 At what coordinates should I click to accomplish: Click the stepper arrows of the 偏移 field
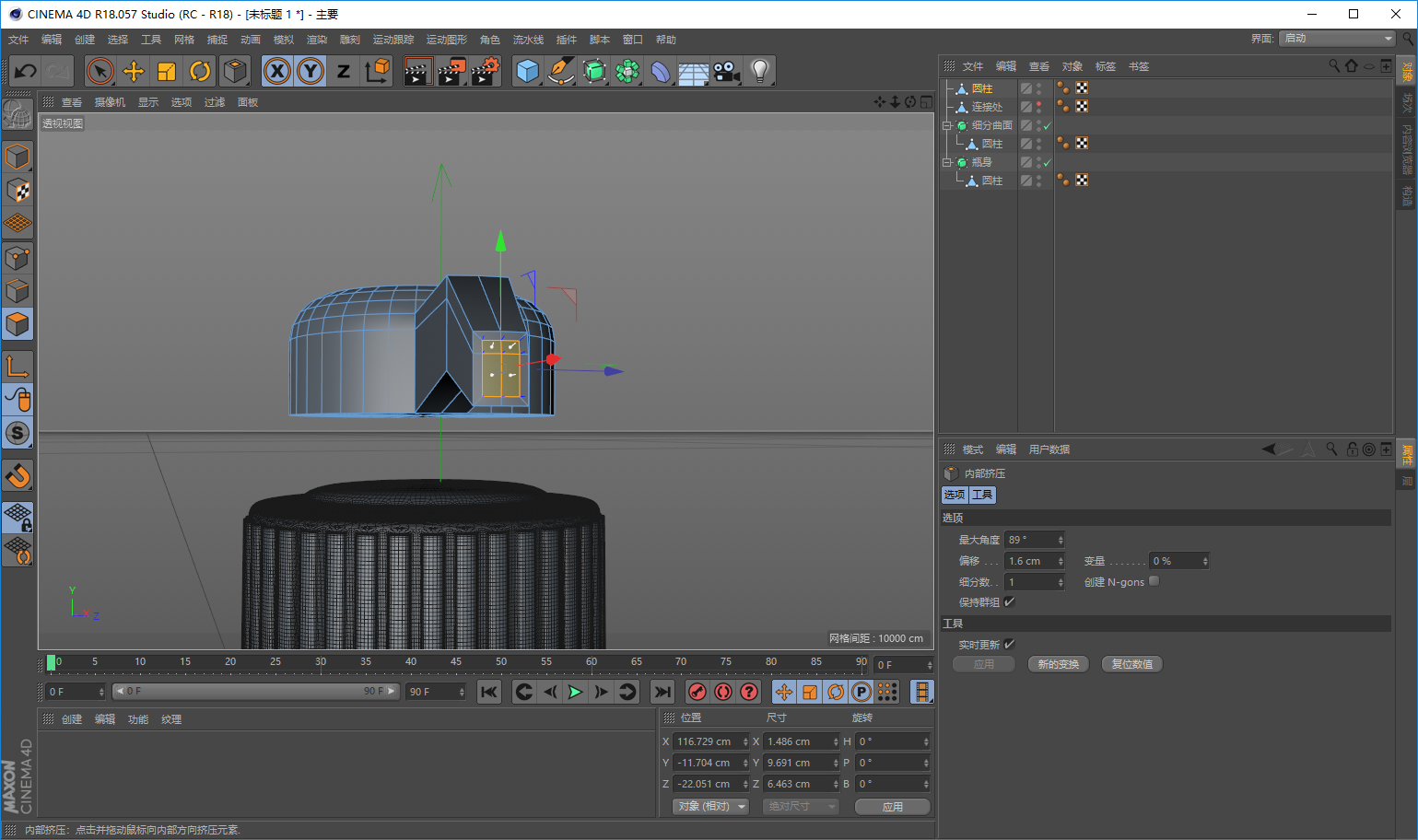(x=1061, y=561)
